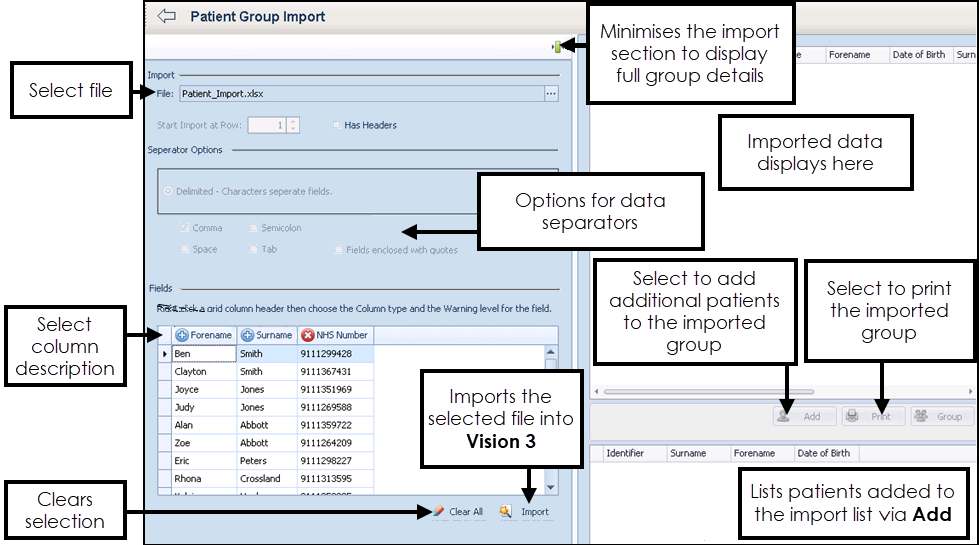Click the File path input field

click(360, 94)
